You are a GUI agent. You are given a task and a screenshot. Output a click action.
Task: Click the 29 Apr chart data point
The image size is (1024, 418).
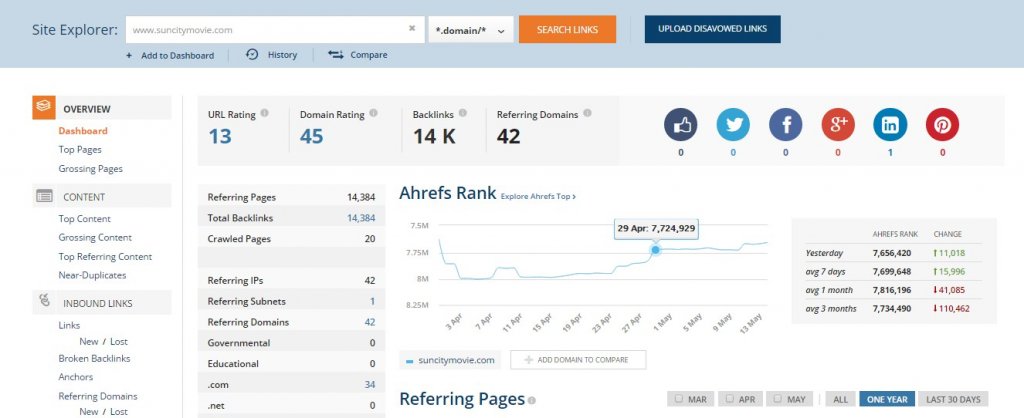[x=655, y=249]
